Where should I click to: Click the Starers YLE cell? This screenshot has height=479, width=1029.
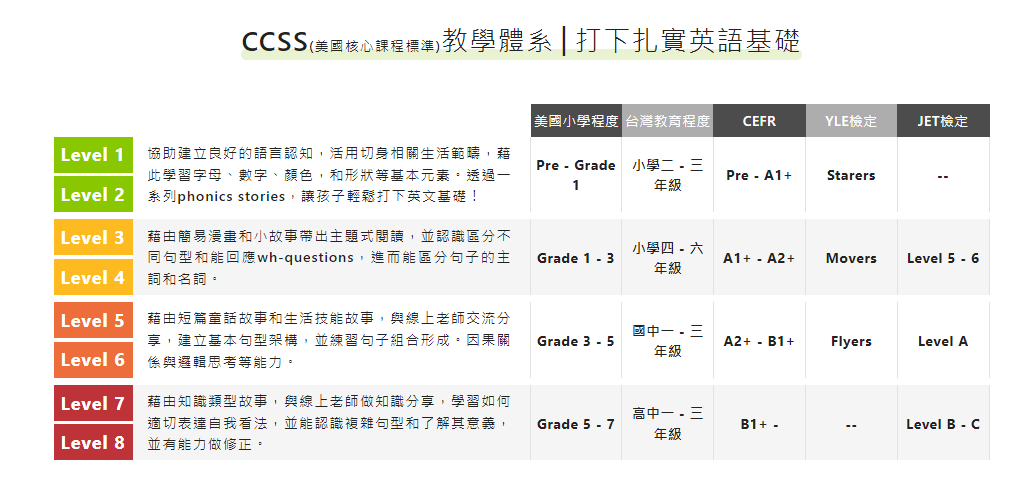click(x=851, y=175)
